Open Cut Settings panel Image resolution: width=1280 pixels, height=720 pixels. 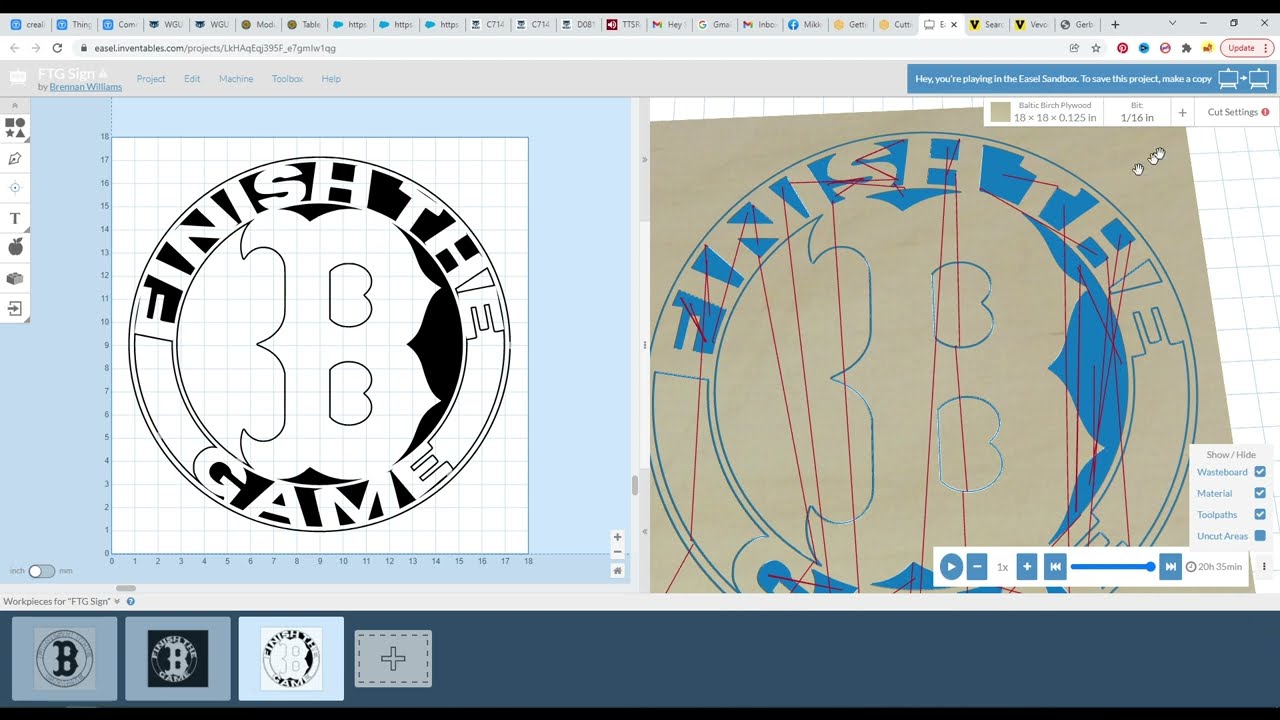(x=1238, y=112)
